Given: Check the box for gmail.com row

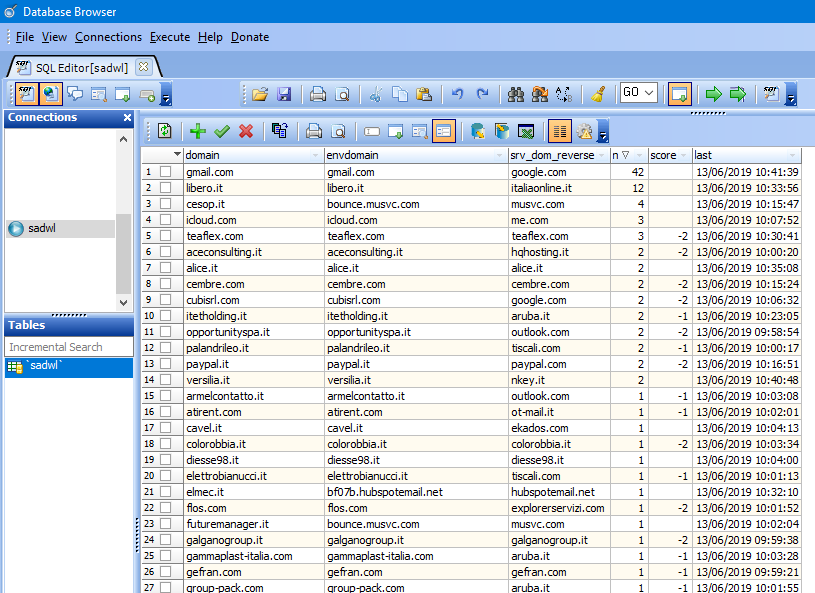Looking at the screenshot, I should click(165, 172).
